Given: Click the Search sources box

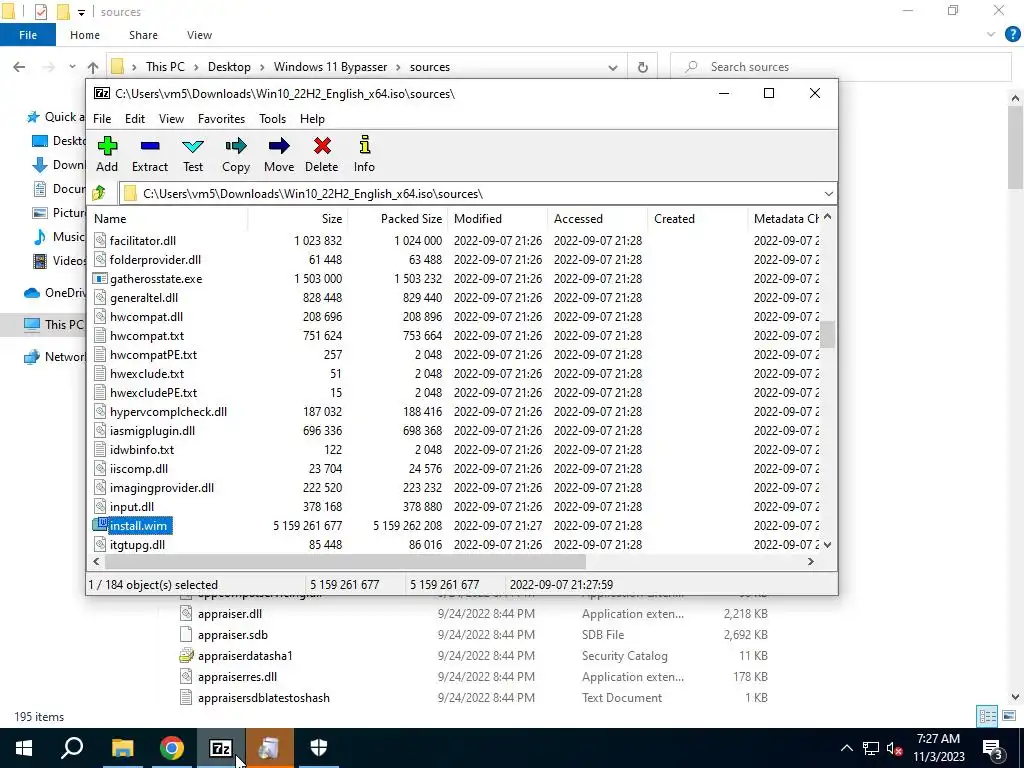Looking at the screenshot, I should (841, 67).
